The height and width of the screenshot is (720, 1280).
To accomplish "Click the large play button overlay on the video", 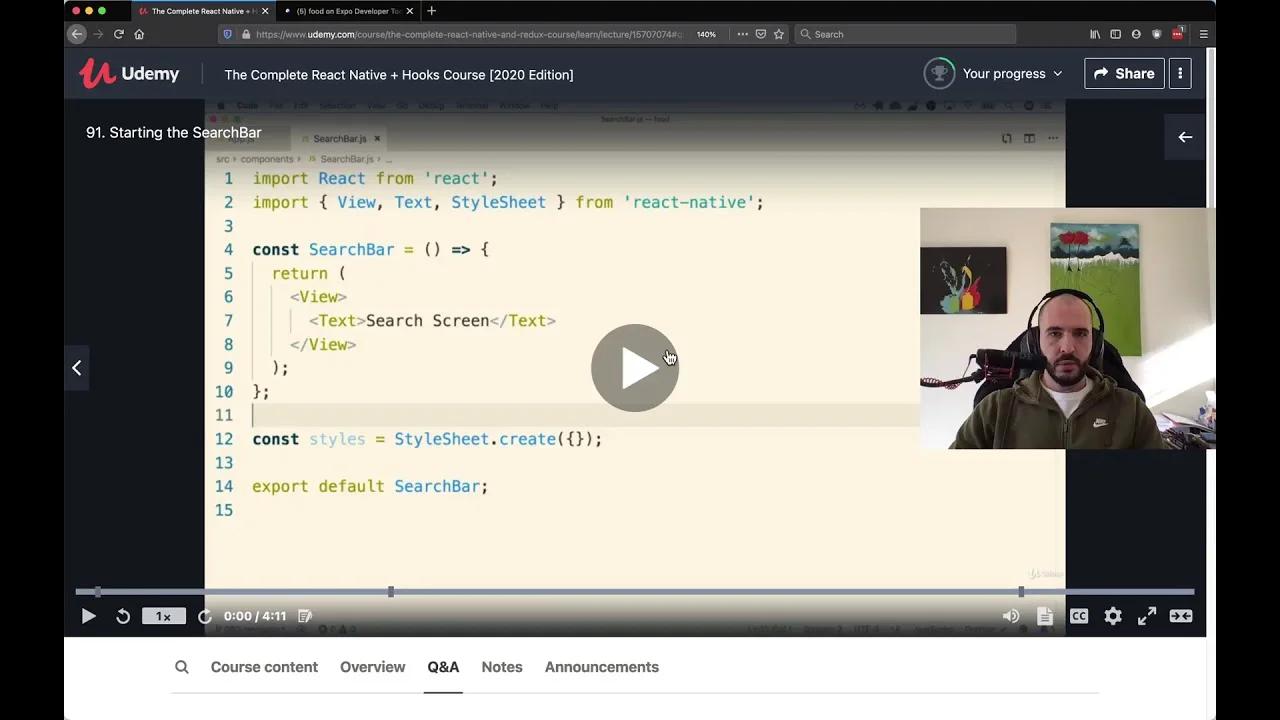I will tap(634, 367).
